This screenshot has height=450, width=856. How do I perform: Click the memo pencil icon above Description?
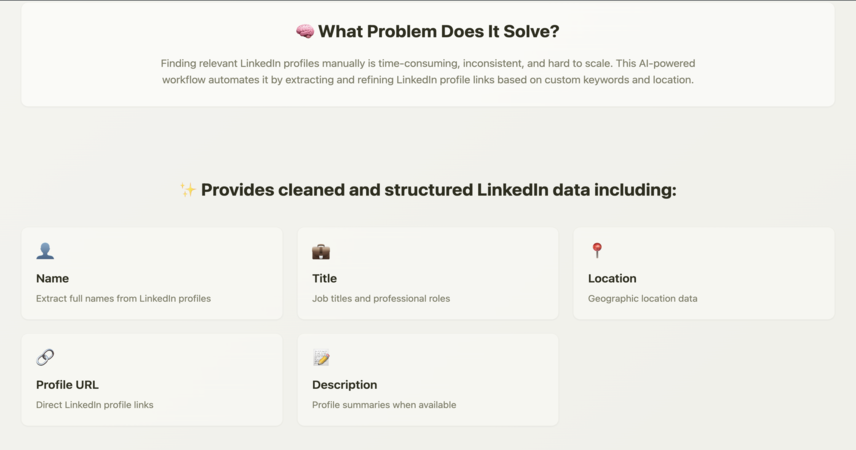[321, 358]
